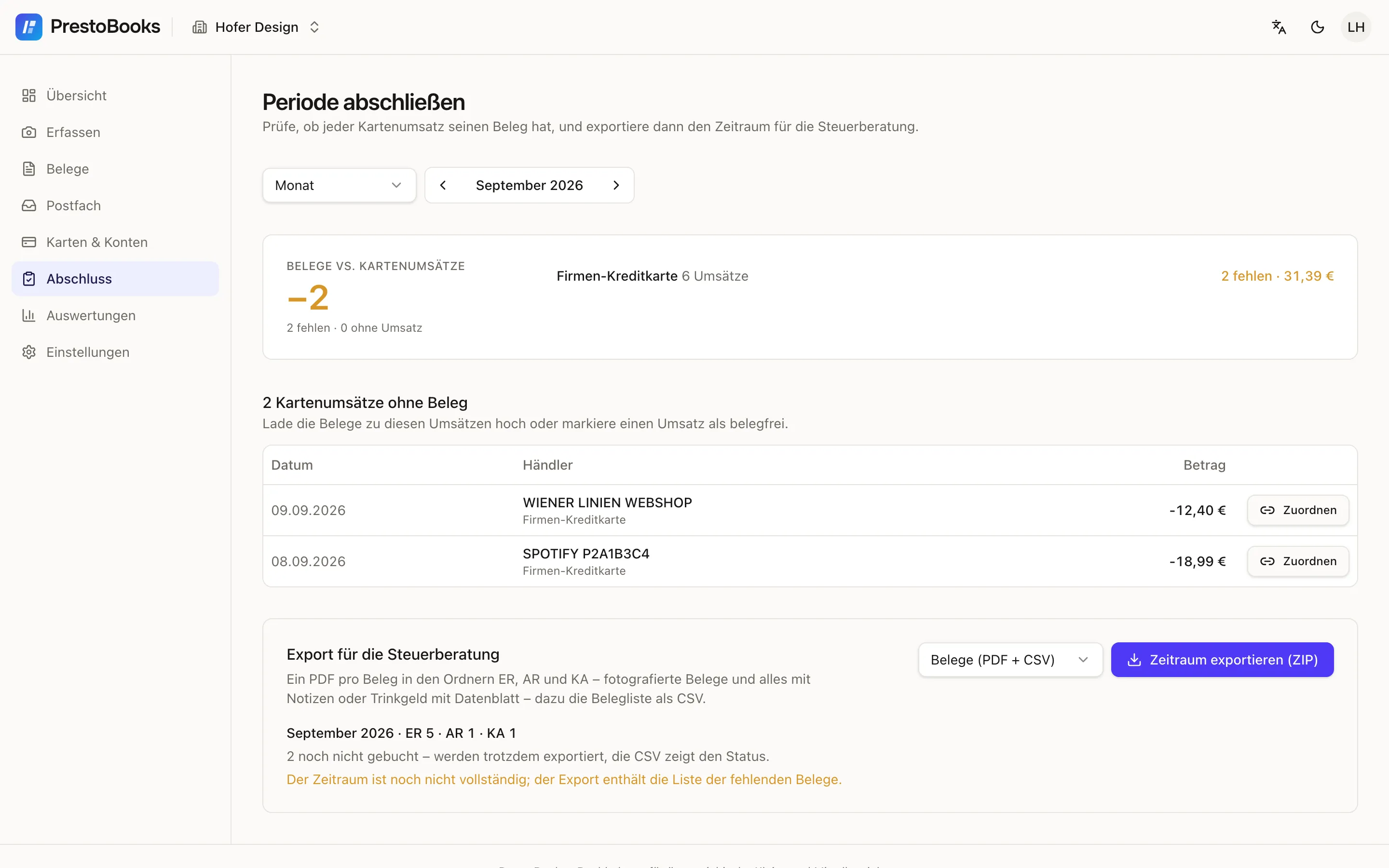Click the '2 fehlen · 31,39 €' status
This screenshot has width=1389, height=868.
tap(1277, 276)
